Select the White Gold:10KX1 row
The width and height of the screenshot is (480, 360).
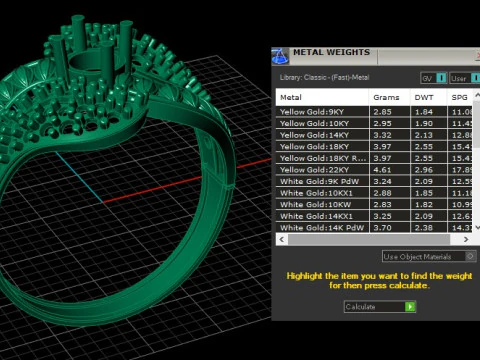point(374,193)
